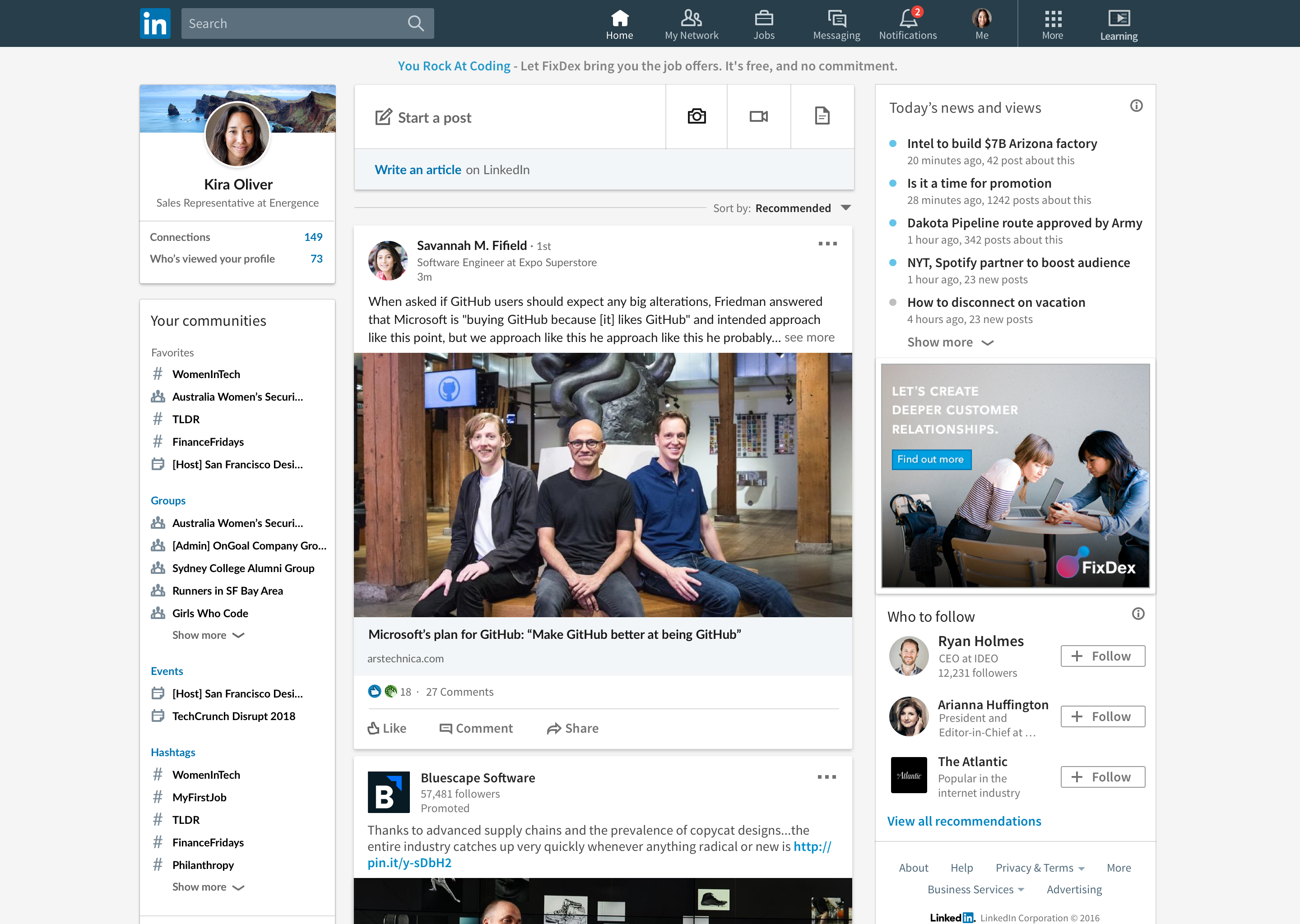Attach a photo to a new post

click(696, 116)
